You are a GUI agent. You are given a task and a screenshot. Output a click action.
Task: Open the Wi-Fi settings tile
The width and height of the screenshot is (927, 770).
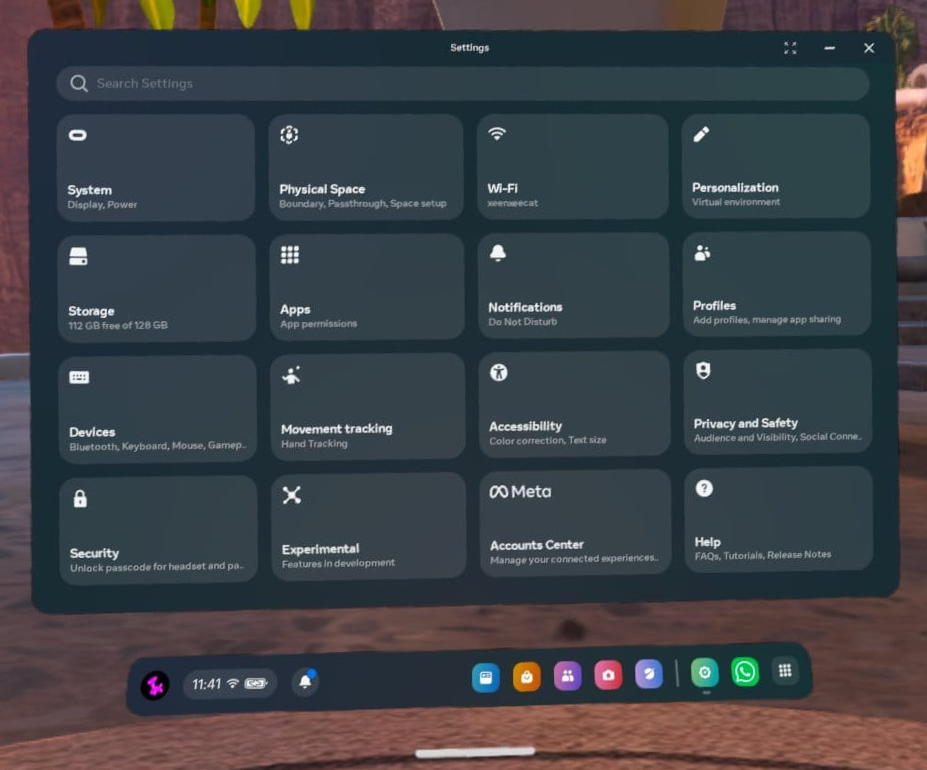click(572, 167)
